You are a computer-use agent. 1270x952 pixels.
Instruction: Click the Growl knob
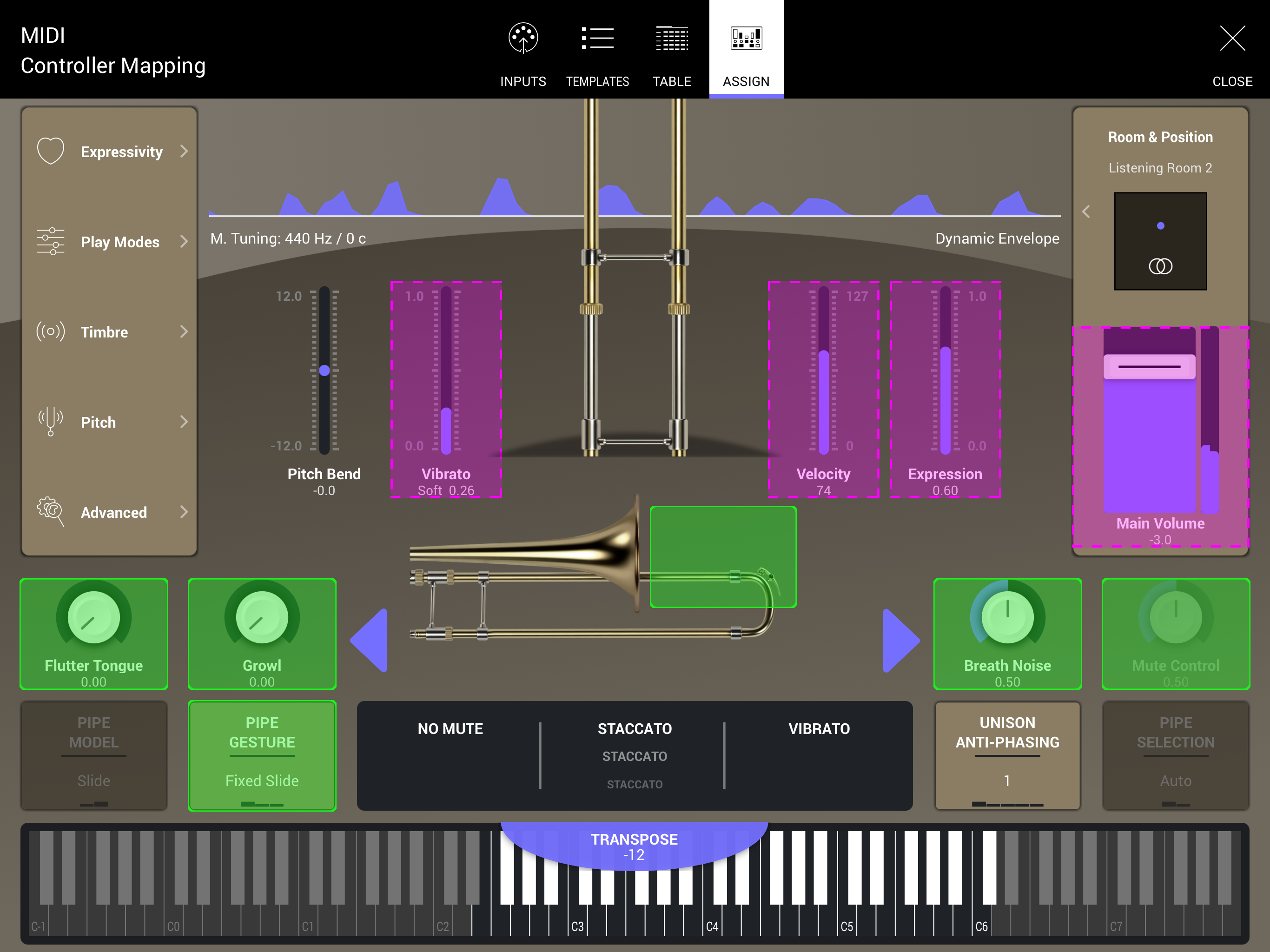coord(262,617)
